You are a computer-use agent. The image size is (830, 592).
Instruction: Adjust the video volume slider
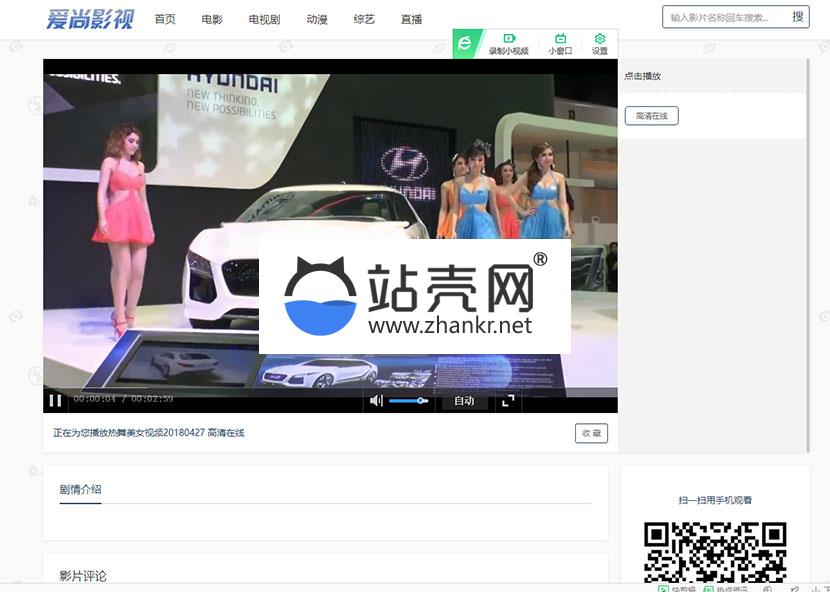408,400
